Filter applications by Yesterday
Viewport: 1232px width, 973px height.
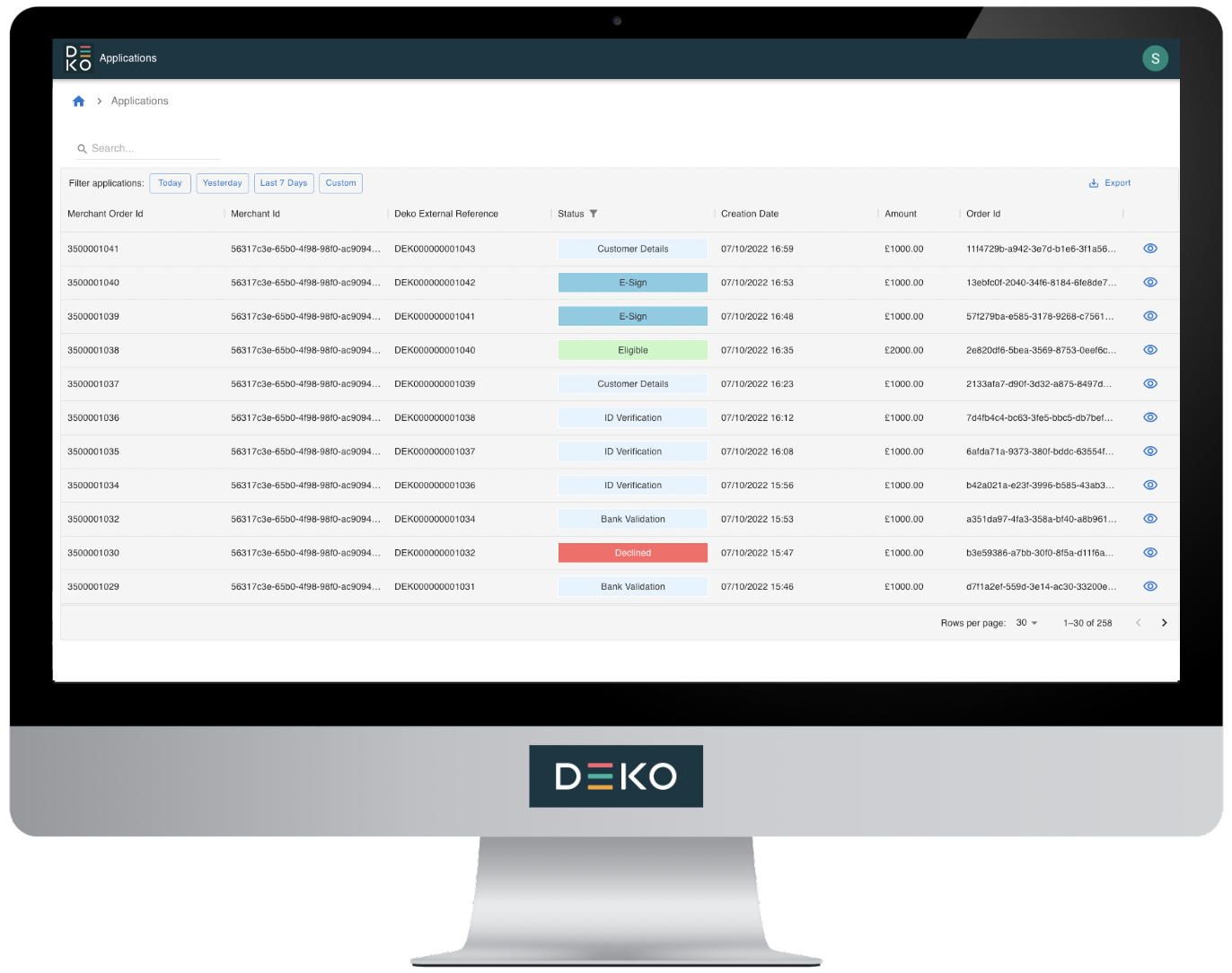tap(222, 183)
